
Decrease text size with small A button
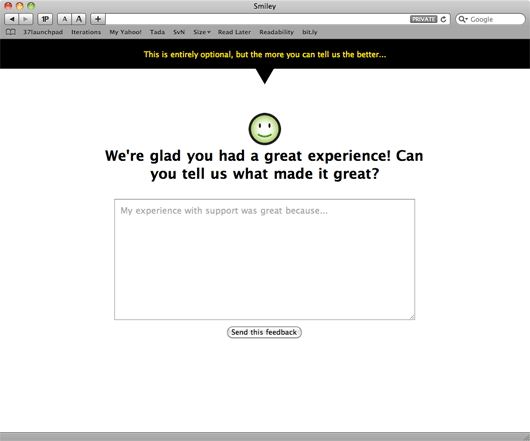pyautogui.click(x=65, y=19)
